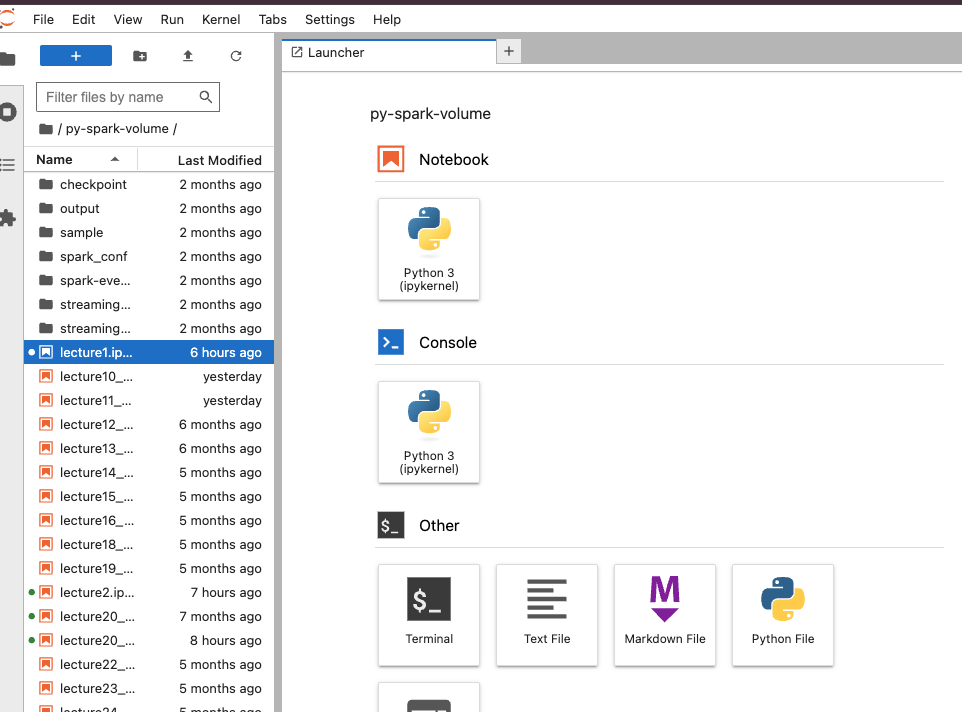Launch Python 3 notebook from Notebook section
962x712 pixels.
pos(429,249)
